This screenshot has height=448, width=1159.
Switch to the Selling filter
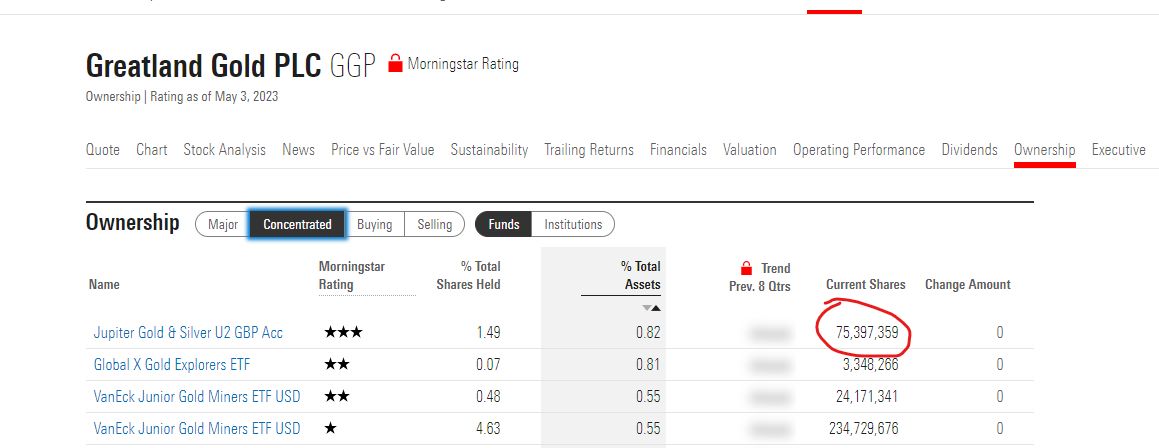tap(435, 224)
